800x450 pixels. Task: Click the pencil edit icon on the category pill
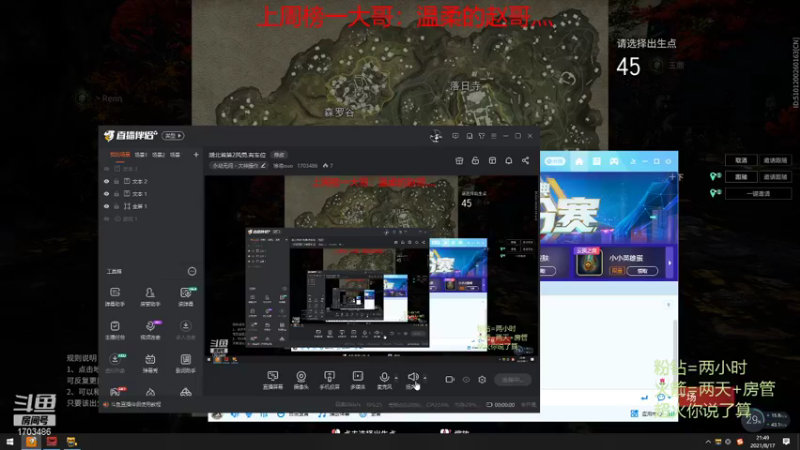(263, 166)
